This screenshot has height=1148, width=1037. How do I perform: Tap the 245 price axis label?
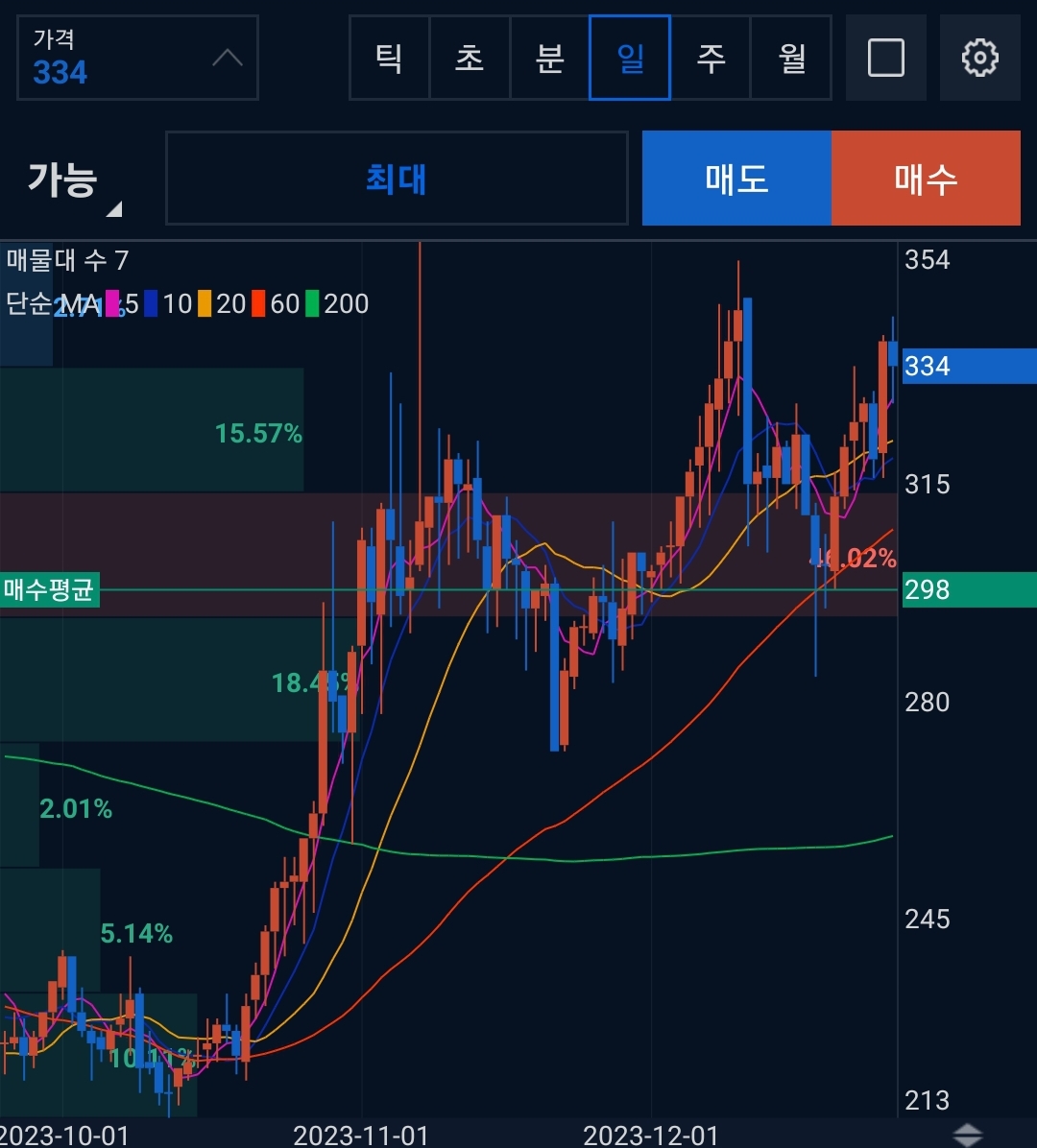tap(928, 919)
